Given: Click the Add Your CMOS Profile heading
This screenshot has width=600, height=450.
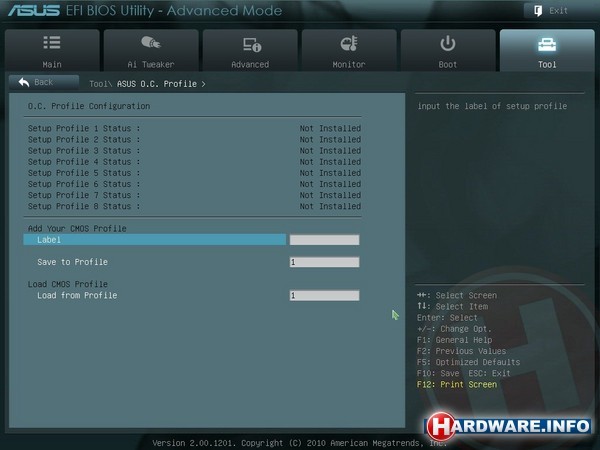Looking at the screenshot, I should click(x=77, y=228).
